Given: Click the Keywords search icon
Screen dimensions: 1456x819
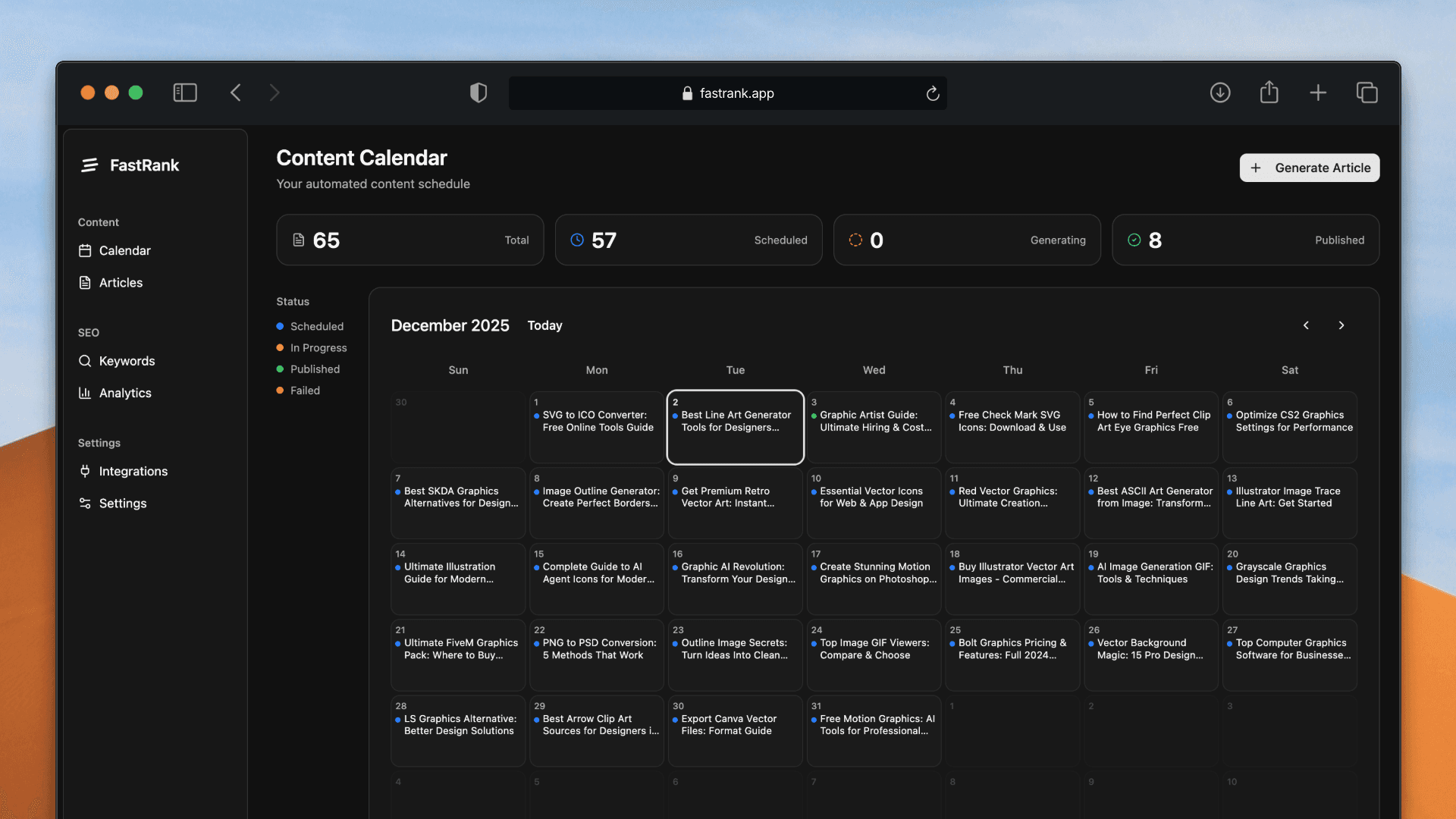Looking at the screenshot, I should [86, 361].
